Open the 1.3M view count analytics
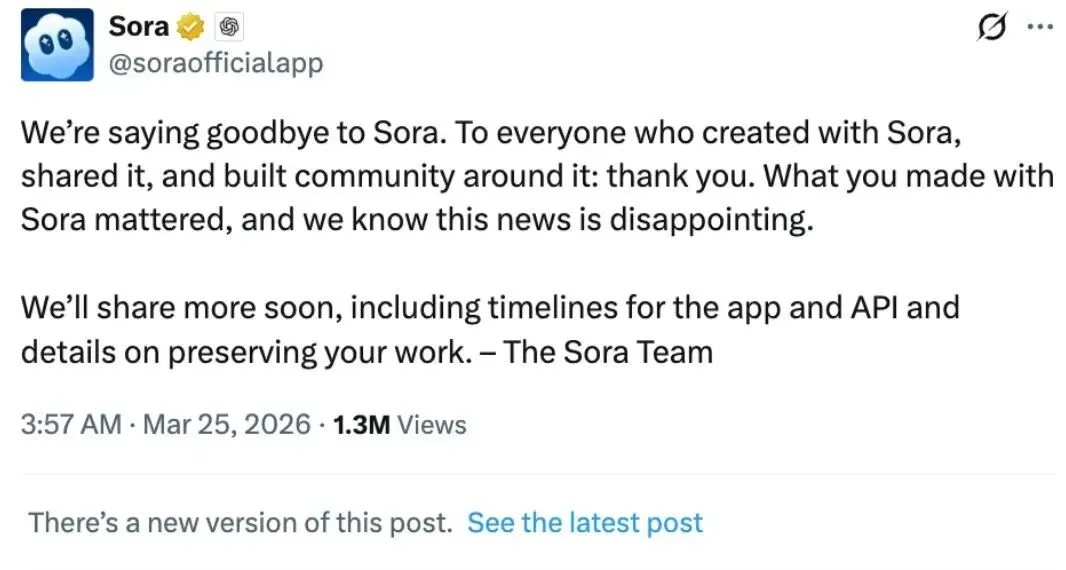Image resolution: width=1066 pixels, height=570 pixels. pos(359,424)
